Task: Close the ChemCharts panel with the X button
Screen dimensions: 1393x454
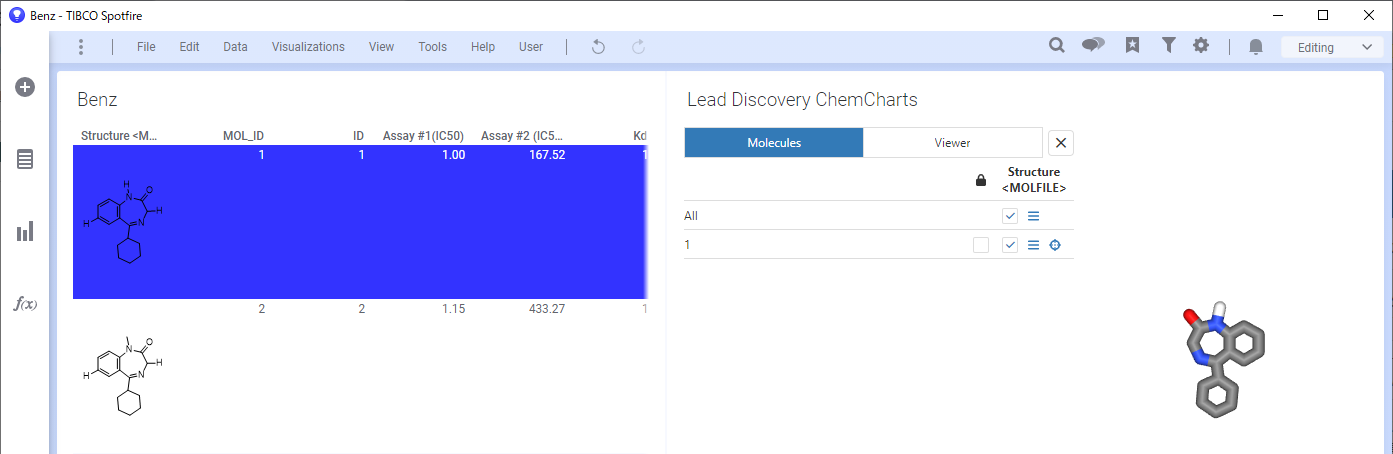Action: coord(1061,143)
